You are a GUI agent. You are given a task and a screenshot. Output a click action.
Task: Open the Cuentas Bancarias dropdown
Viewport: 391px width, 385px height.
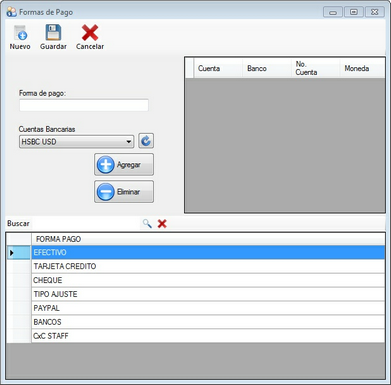pyautogui.click(x=76, y=141)
